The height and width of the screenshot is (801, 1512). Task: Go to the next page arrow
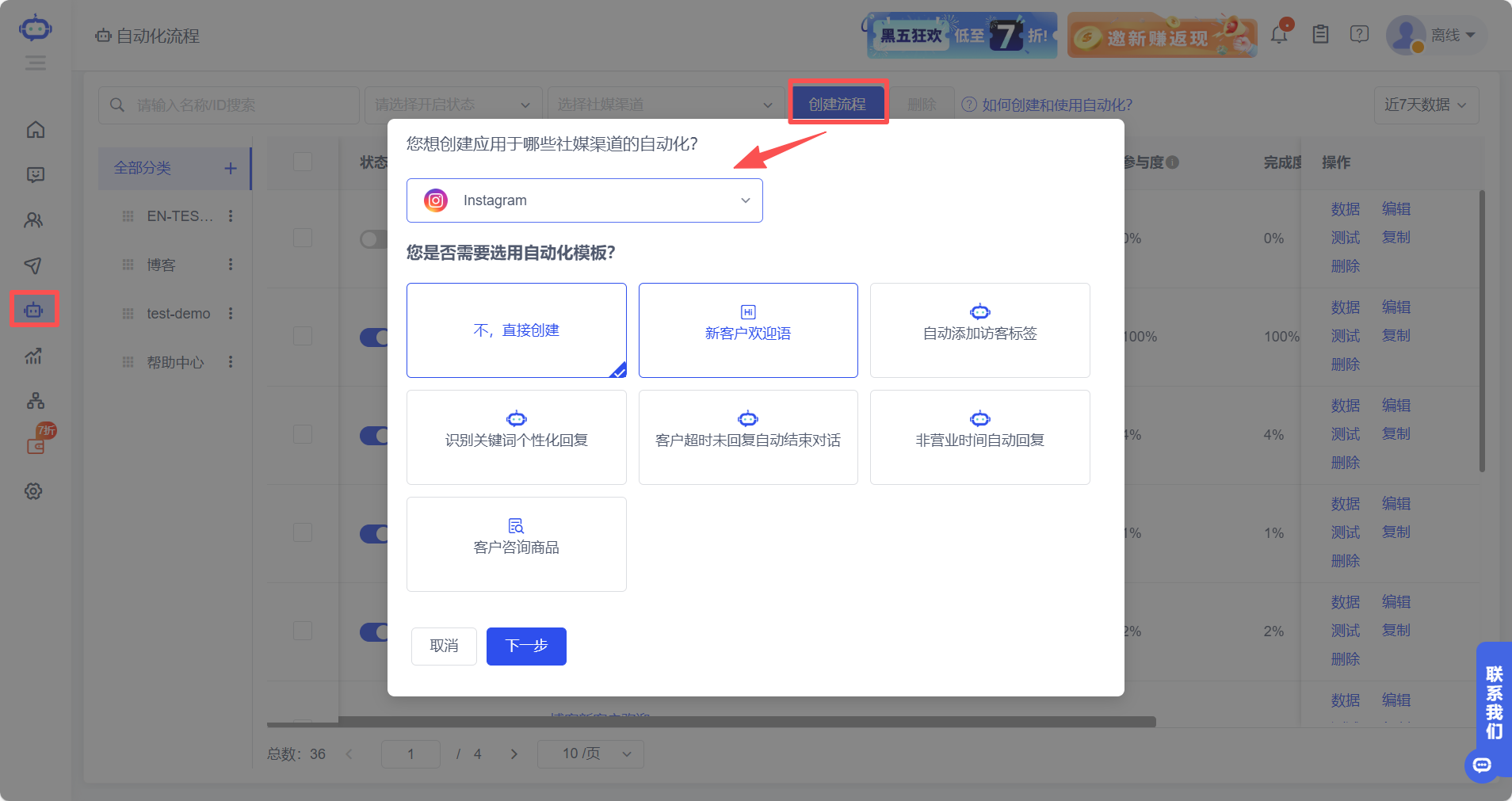coord(514,754)
